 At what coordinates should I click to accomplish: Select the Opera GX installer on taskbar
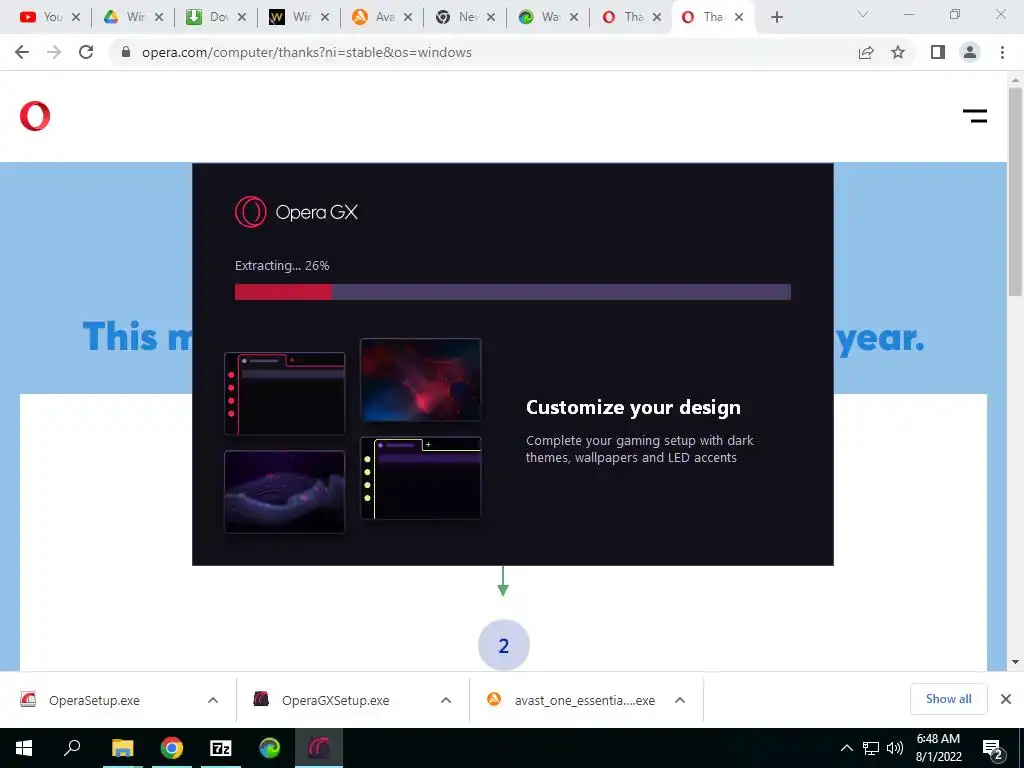[x=319, y=748]
